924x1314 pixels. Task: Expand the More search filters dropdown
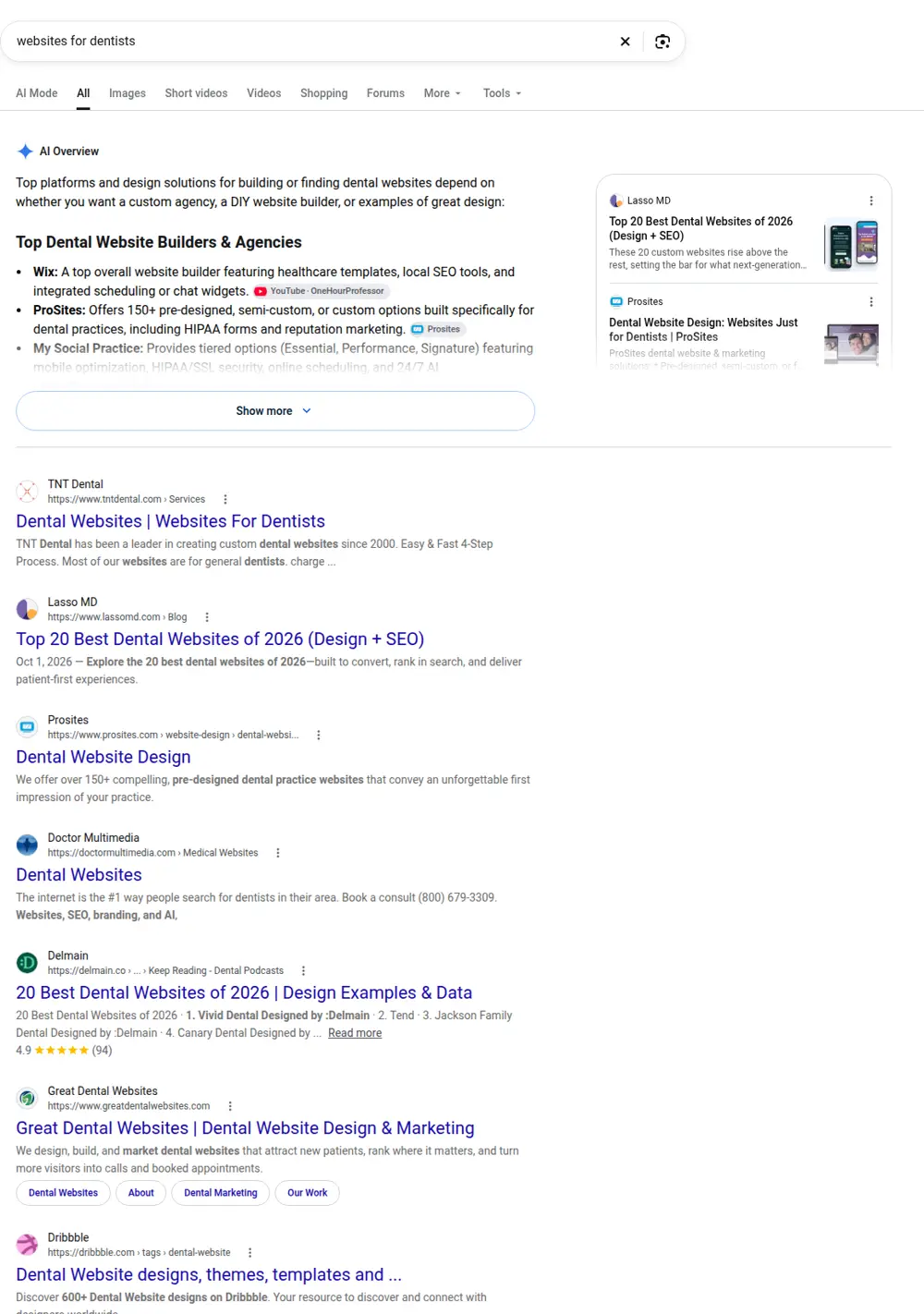tap(442, 93)
